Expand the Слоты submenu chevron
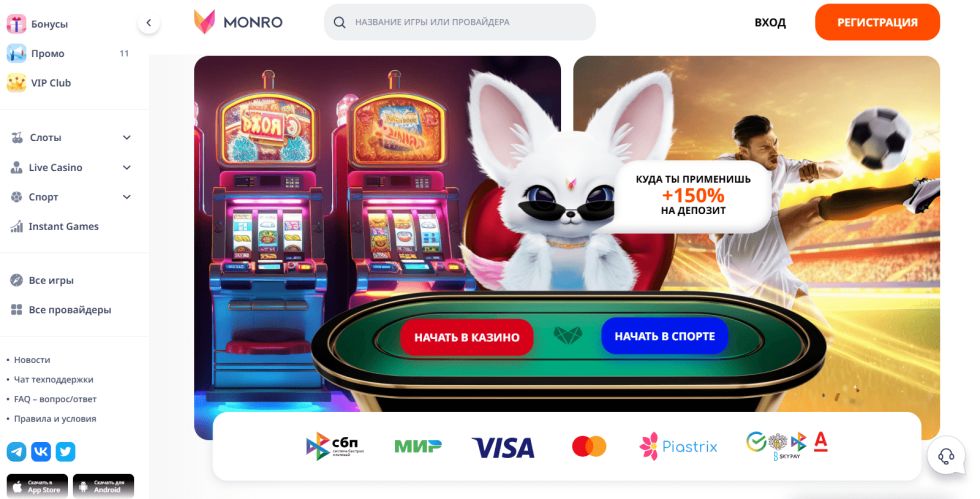Screen dimensions: 980x499 [x=127, y=138]
